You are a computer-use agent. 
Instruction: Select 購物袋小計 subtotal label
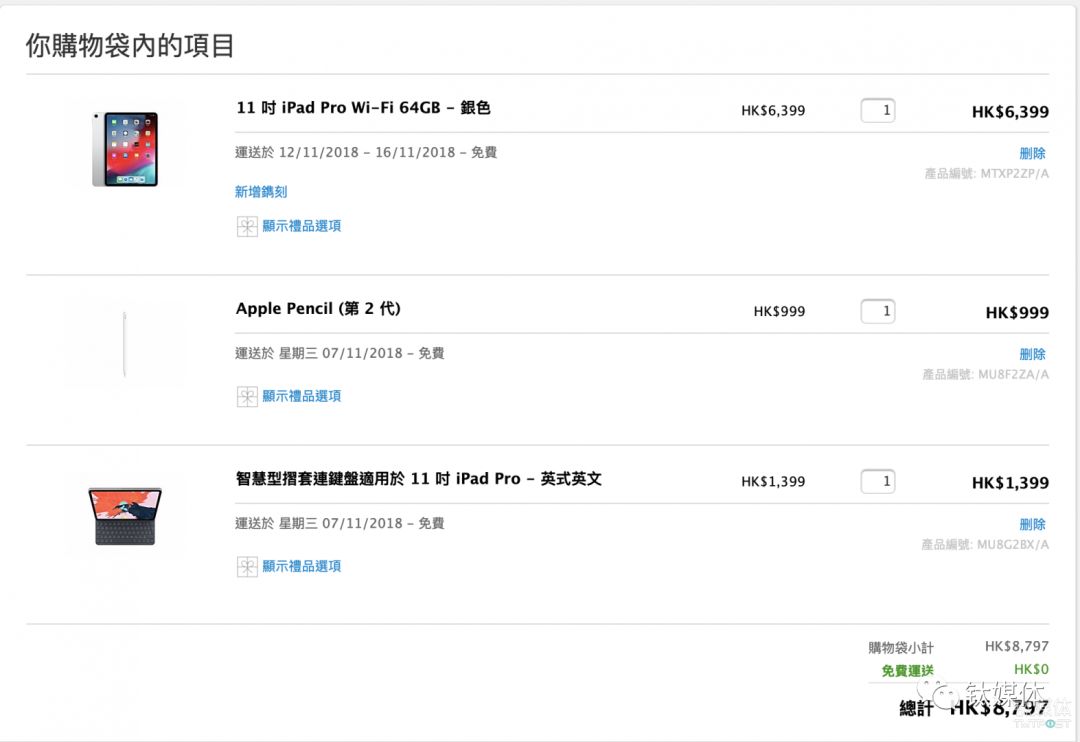(901, 648)
